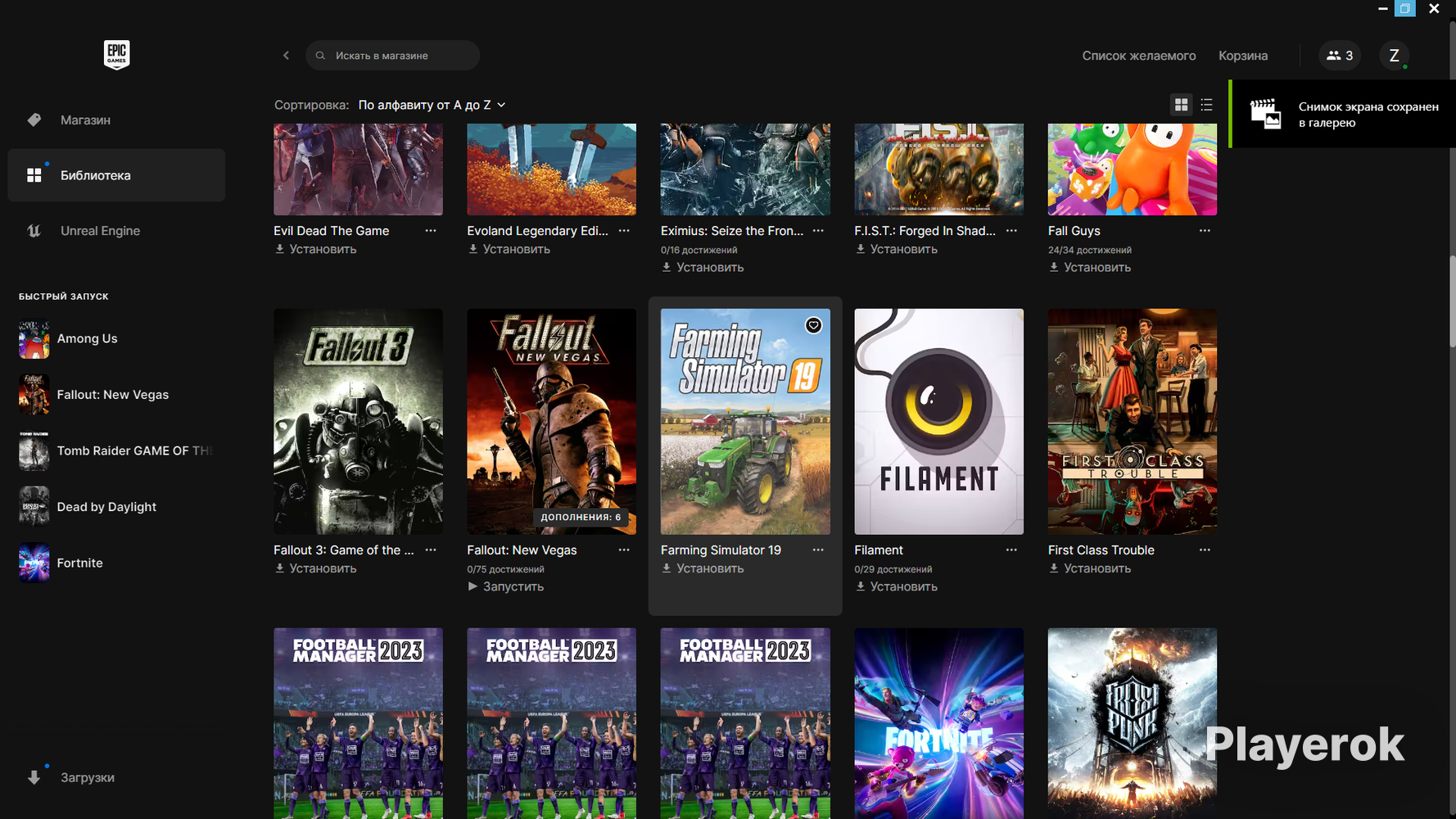
Task: Open options menu for F.I.S.T.: Forged In Shadow
Action: tap(1011, 231)
